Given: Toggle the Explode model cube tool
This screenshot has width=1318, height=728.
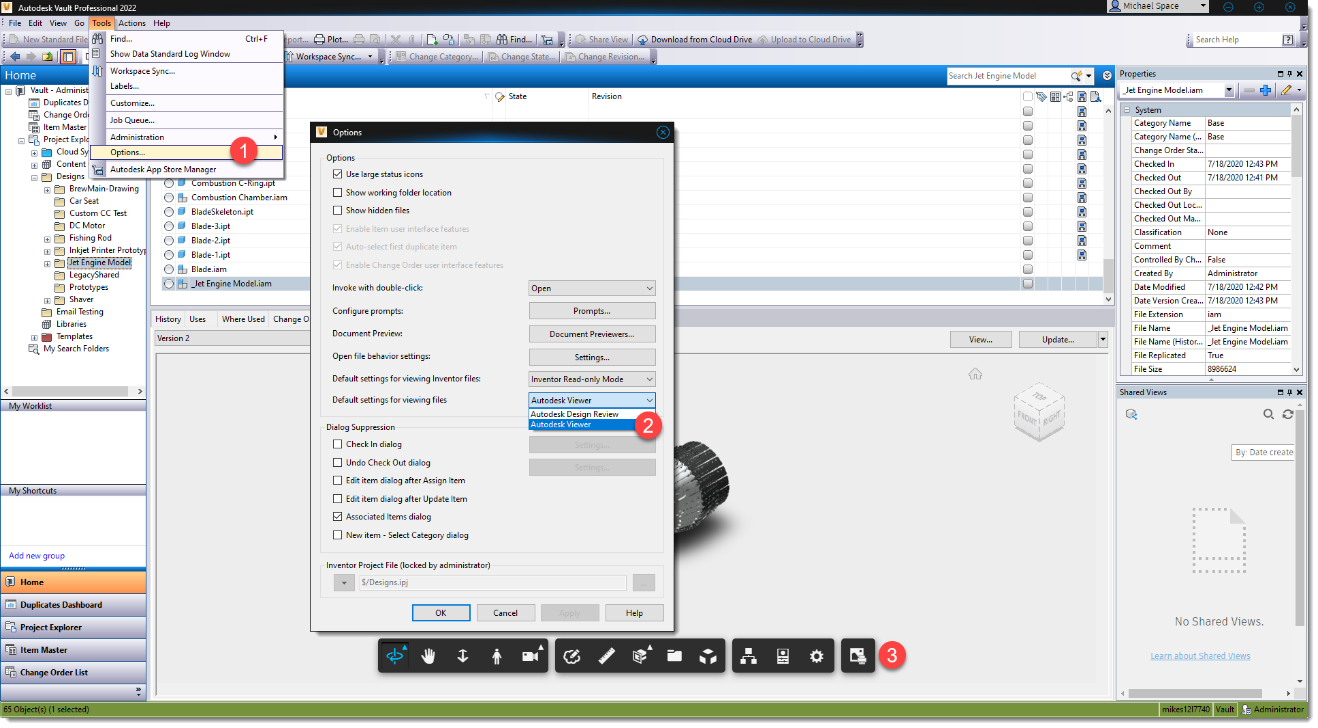Looking at the screenshot, I should (x=707, y=656).
